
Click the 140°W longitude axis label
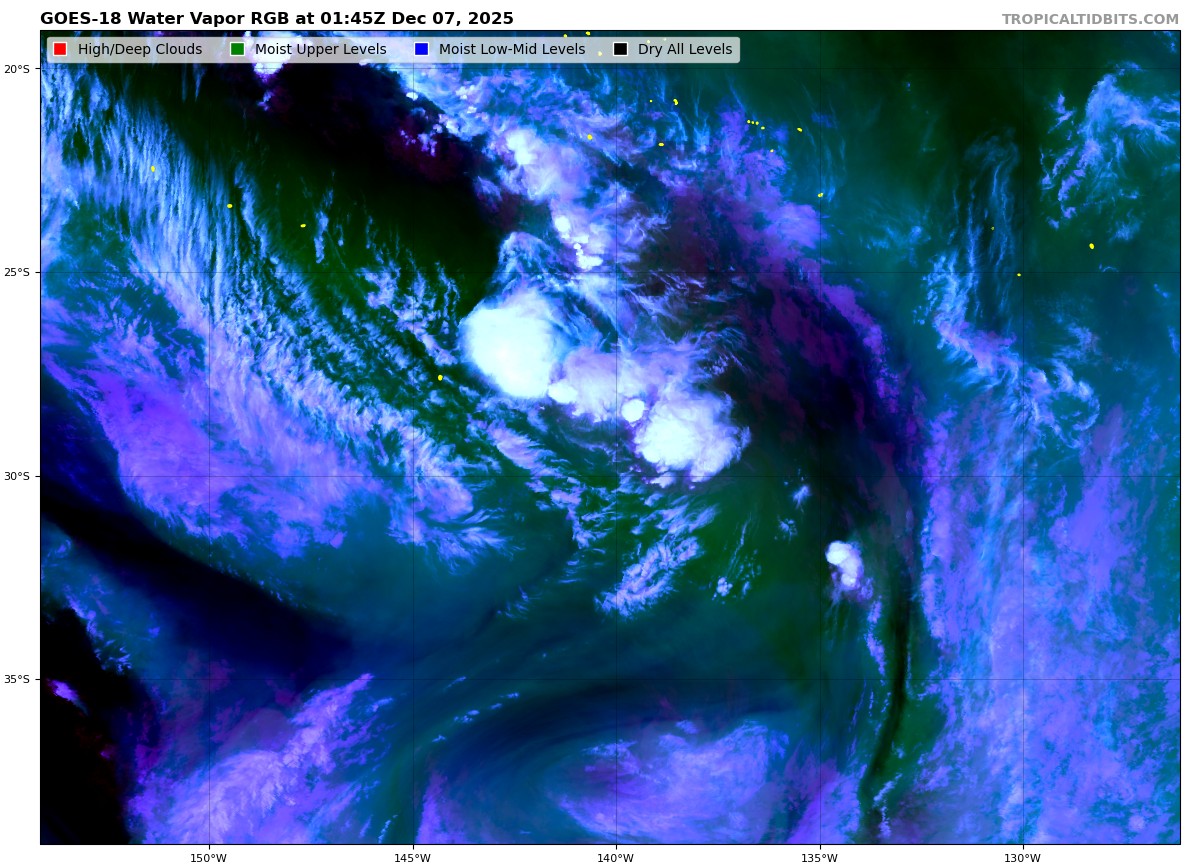(x=616, y=858)
